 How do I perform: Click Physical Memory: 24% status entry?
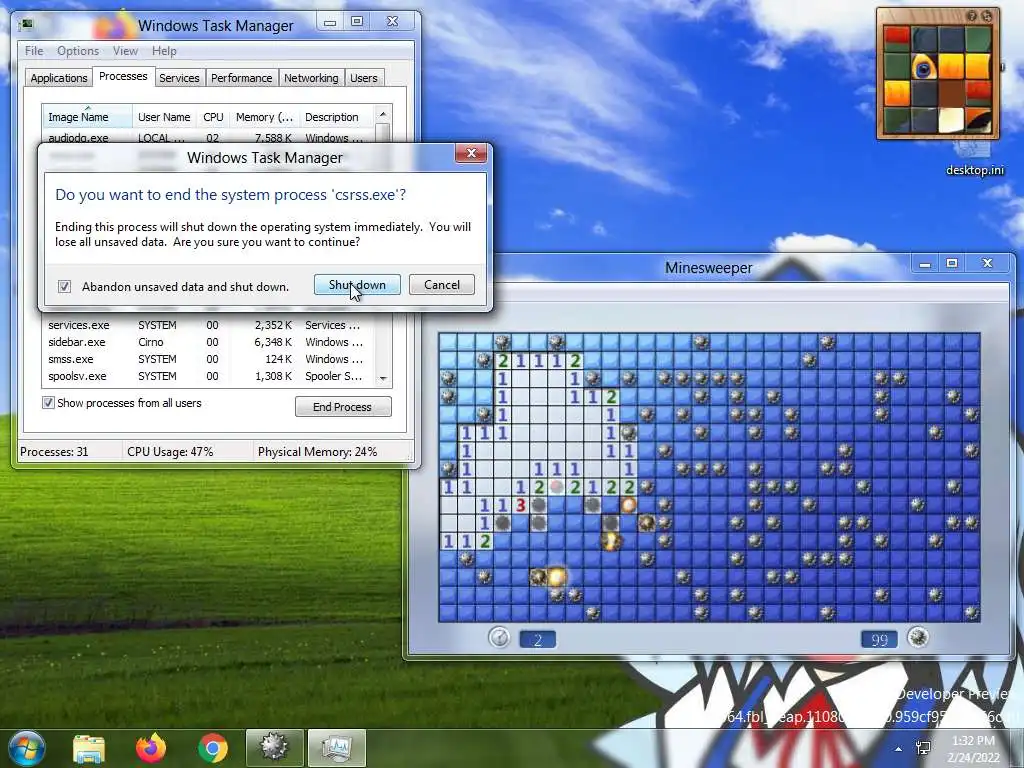(317, 452)
